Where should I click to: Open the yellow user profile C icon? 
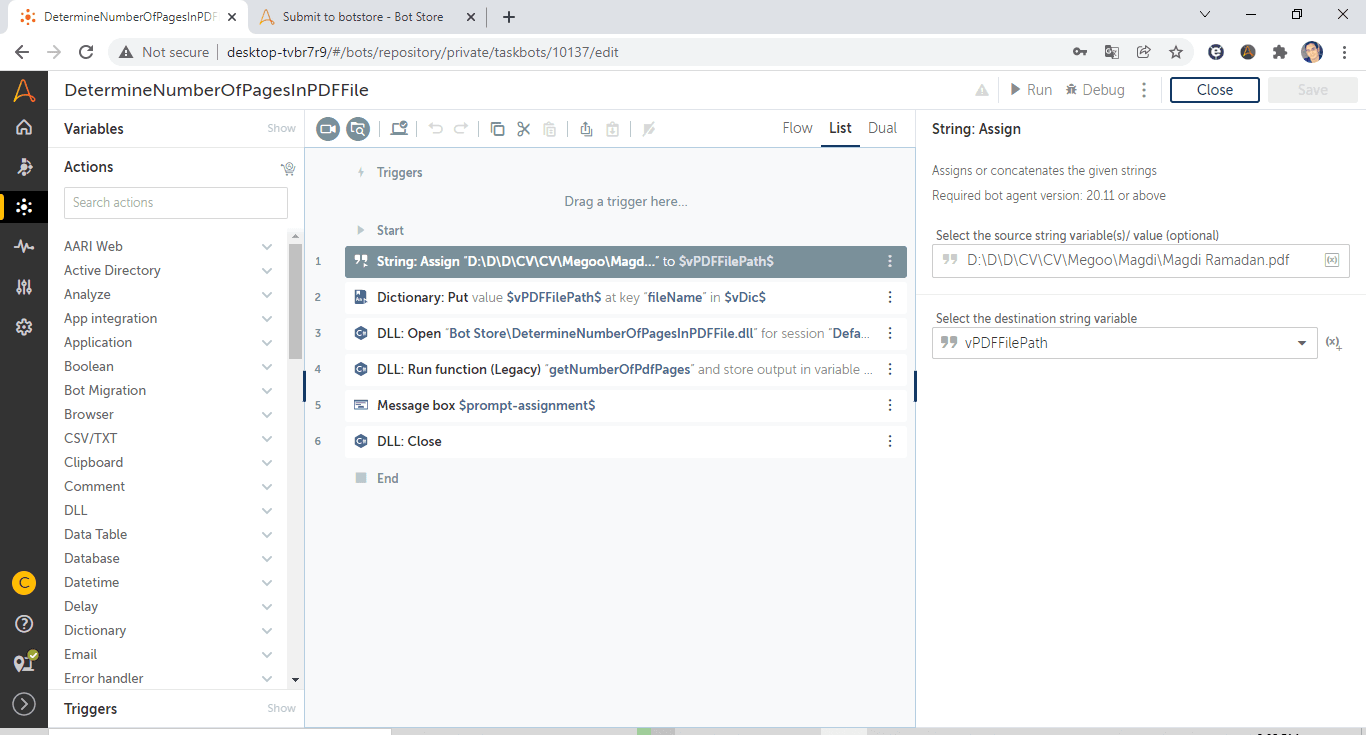24,583
